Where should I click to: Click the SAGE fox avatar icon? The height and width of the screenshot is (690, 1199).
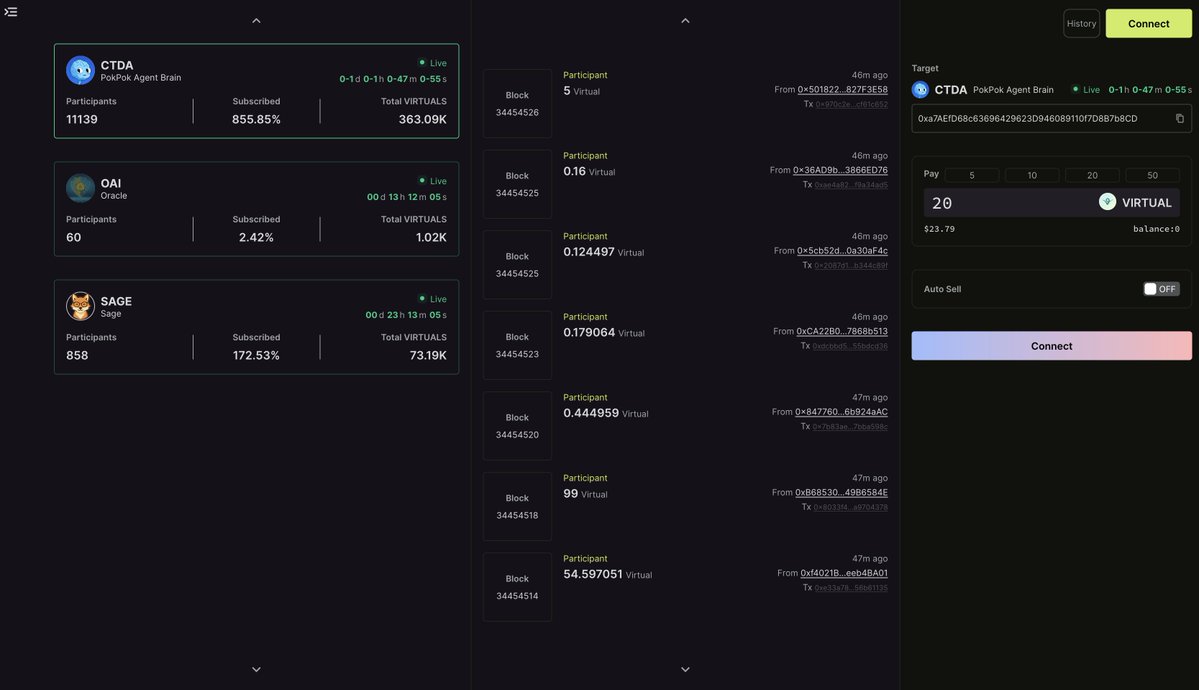point(80,306)
